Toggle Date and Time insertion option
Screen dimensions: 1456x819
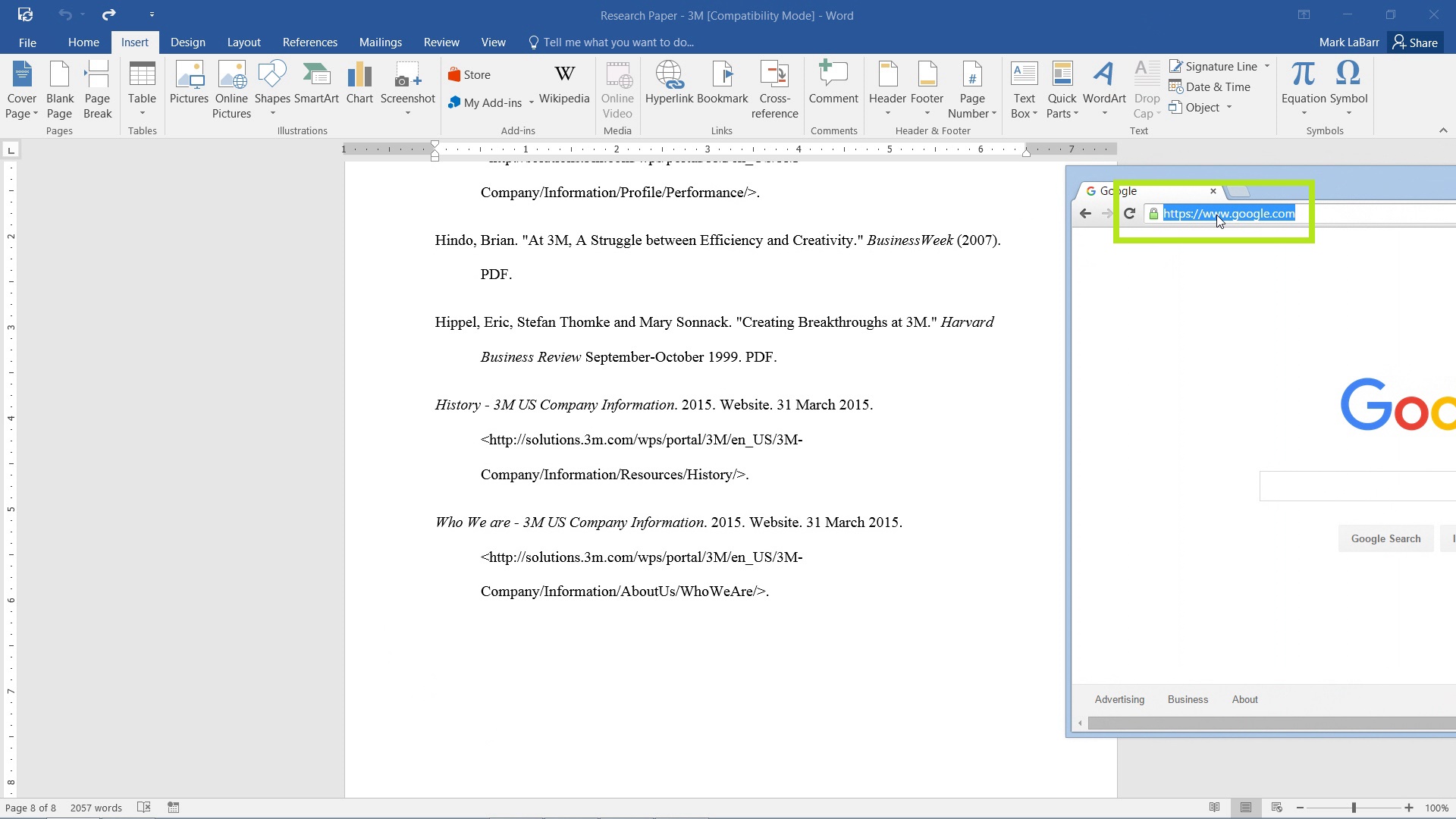tap(1213, 87)
